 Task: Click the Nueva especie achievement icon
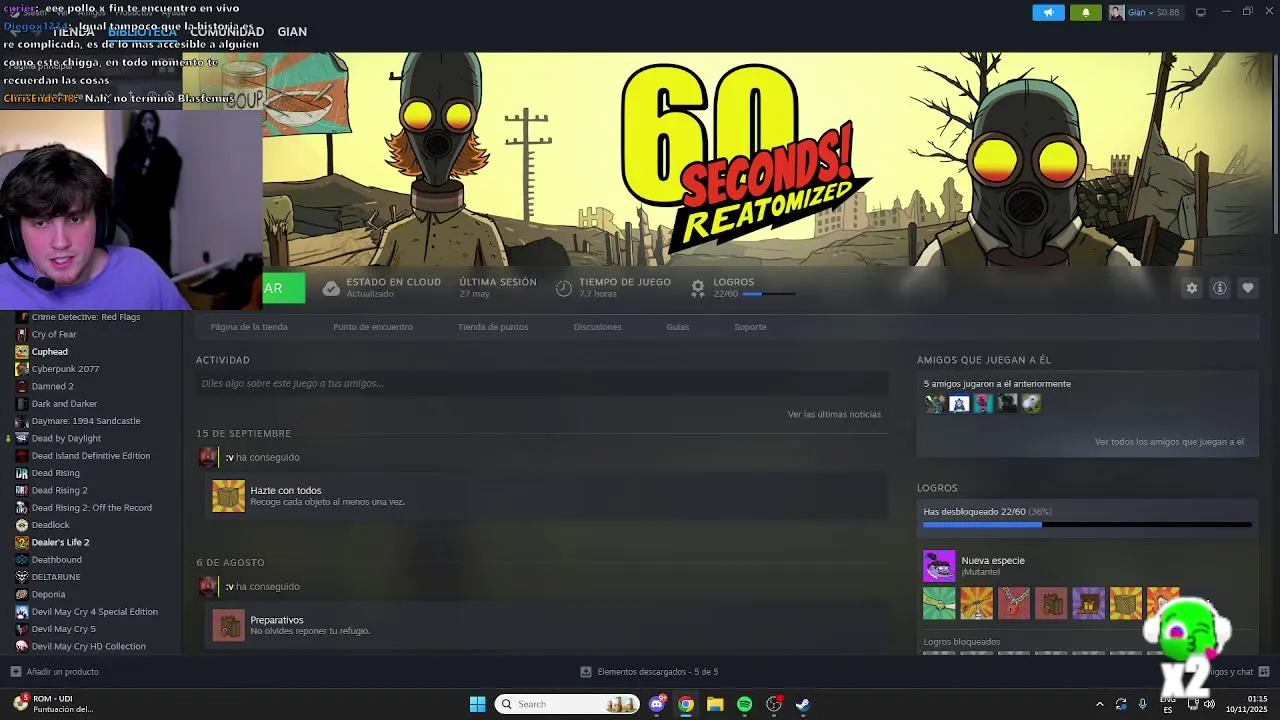click(939, 566)
